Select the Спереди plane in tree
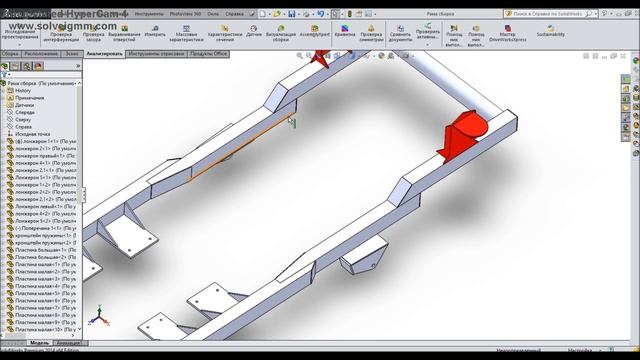The width and height of the screenshot is (640, 360). pos(24,112)
